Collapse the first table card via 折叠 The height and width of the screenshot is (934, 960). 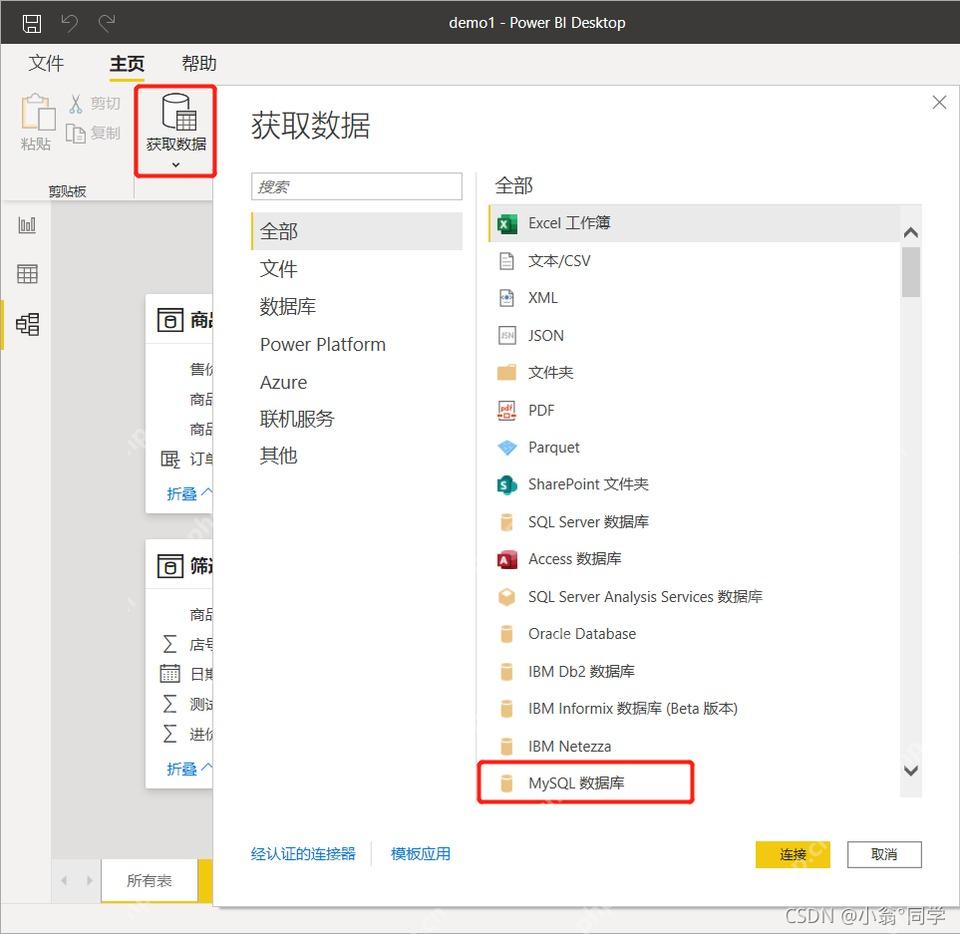coord(189,493)
